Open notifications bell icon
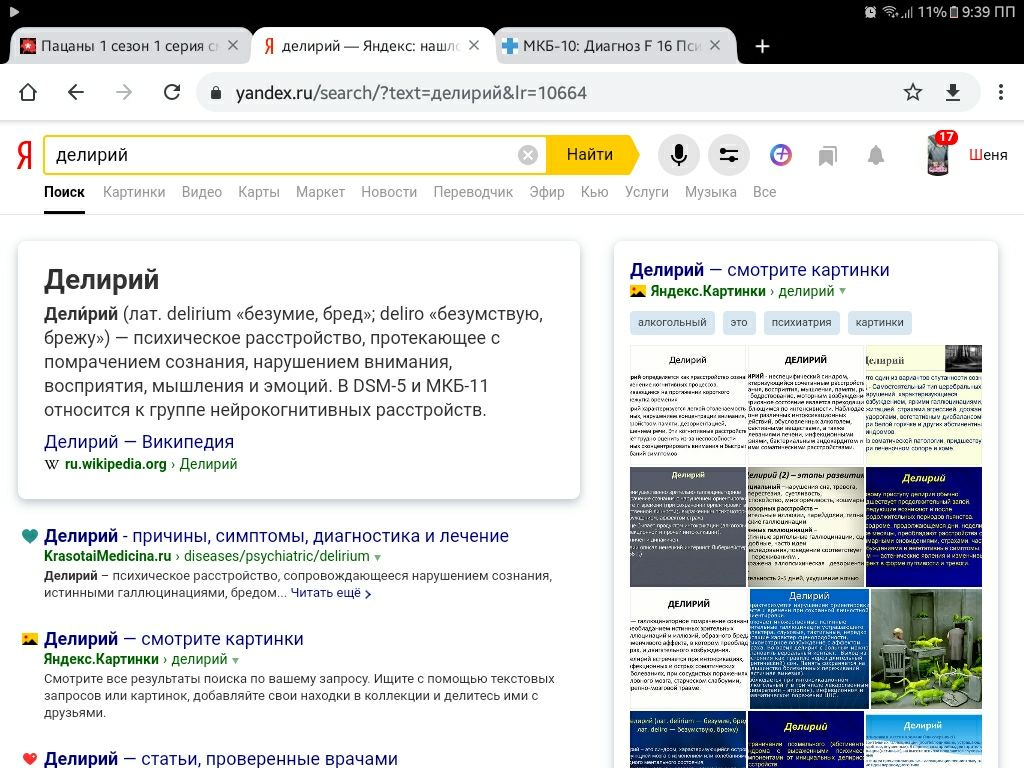The width and height of the screenshot is (1024, 768). [876, 155]
